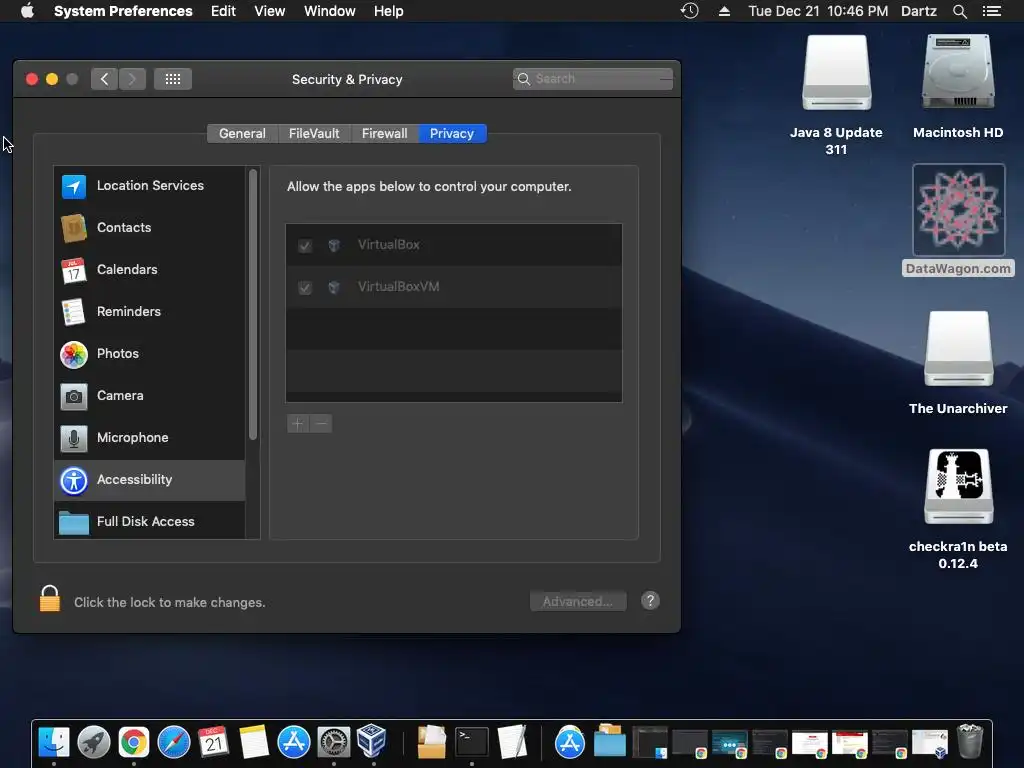This screenshot has height=768, width=1024.
Task: Open the Edit menu
Action: tap(223, 11)
